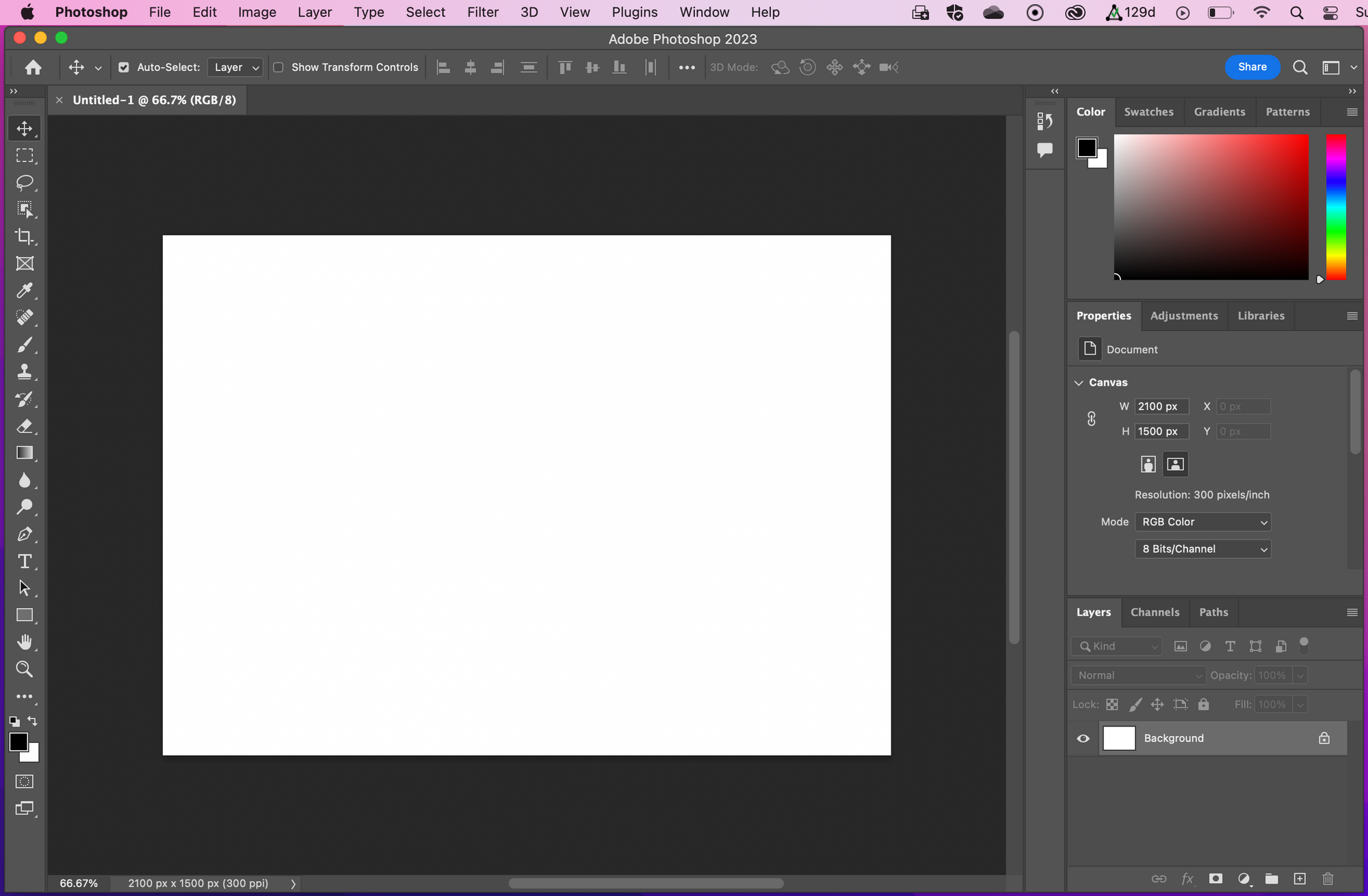Collapse the Canvas section in Properties
The width and height of the screenshot is (1368, 896).
click(1079, 382)
